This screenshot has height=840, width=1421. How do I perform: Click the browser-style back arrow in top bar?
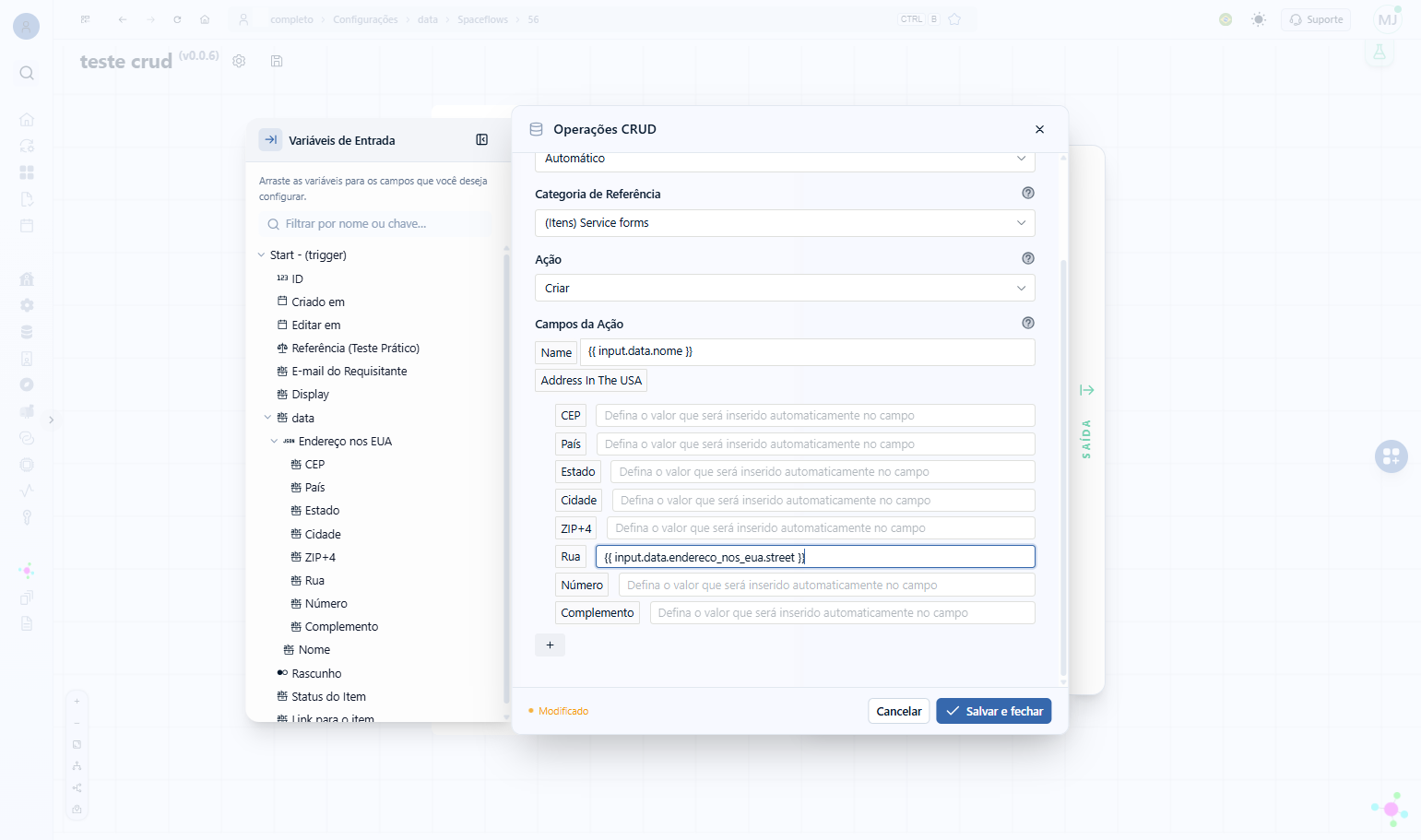point(123,19)
